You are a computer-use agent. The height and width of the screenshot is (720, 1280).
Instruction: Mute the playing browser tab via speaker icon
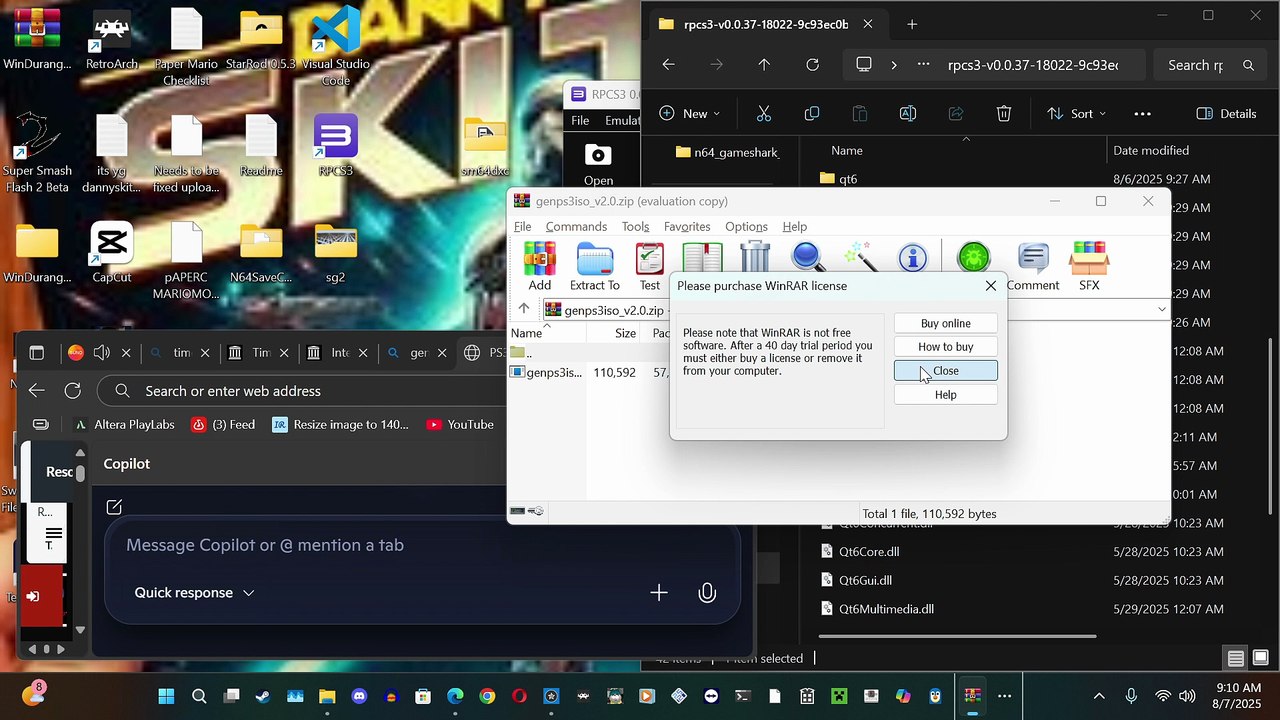coord(101,353)
